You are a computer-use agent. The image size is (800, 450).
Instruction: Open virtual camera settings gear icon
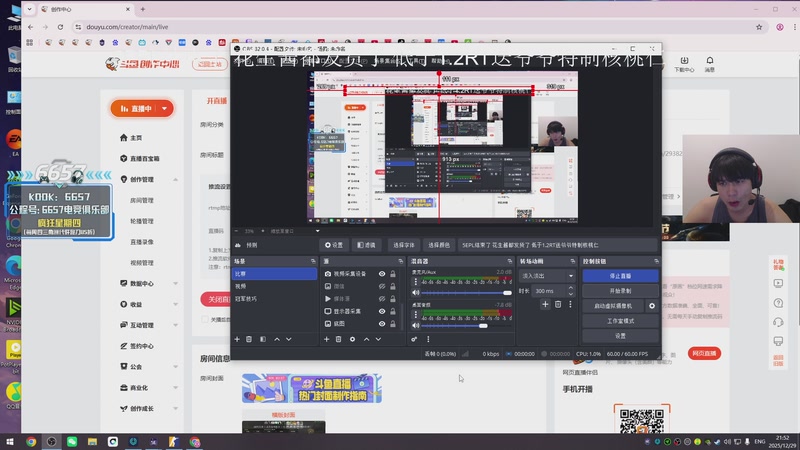[652, 306]
